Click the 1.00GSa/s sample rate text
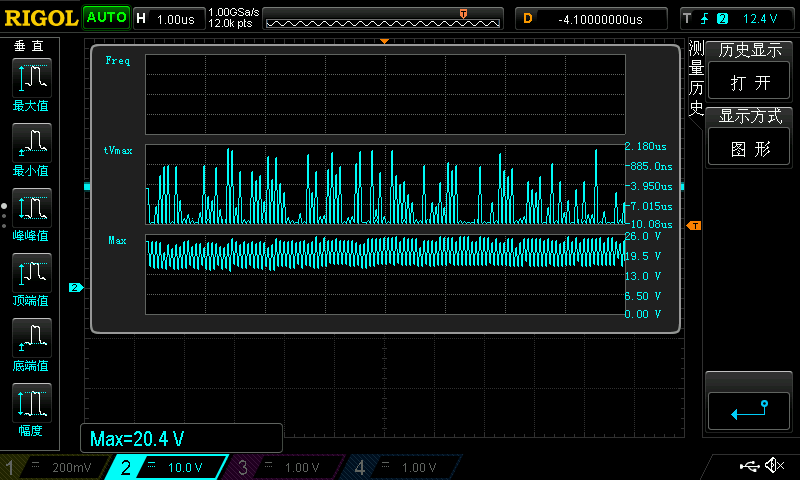This screenshot has height=480, width=800. [234, 12]
